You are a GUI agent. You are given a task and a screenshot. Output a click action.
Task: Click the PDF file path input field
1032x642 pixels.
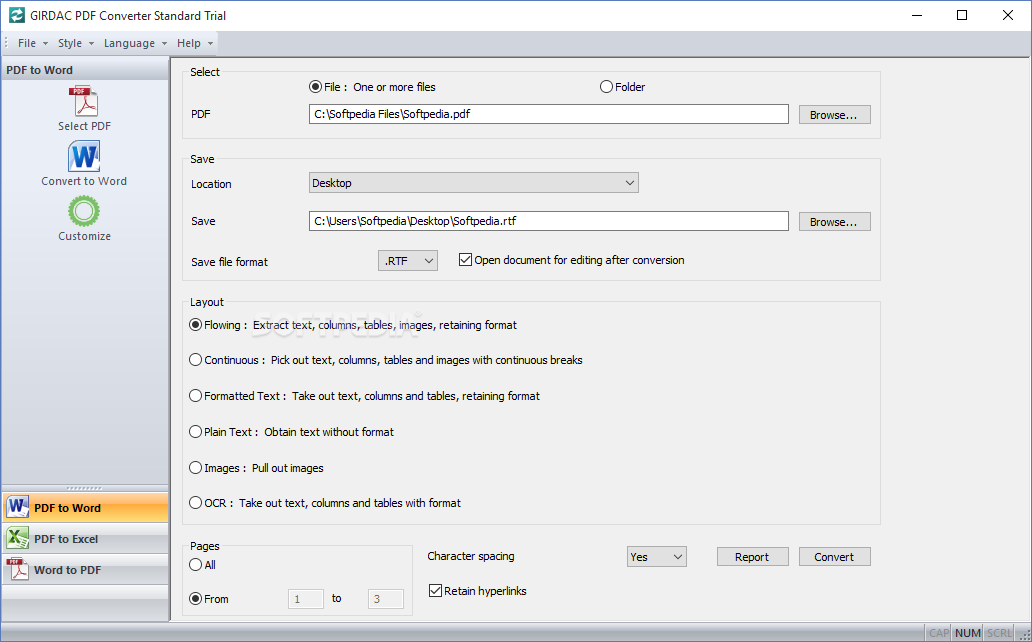coord(548,114)
